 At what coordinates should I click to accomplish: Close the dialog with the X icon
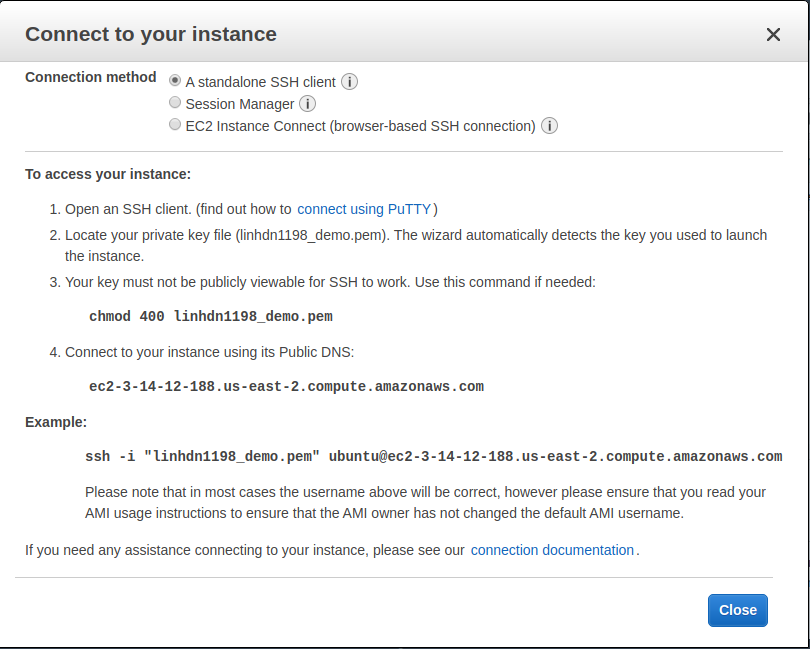773,35
